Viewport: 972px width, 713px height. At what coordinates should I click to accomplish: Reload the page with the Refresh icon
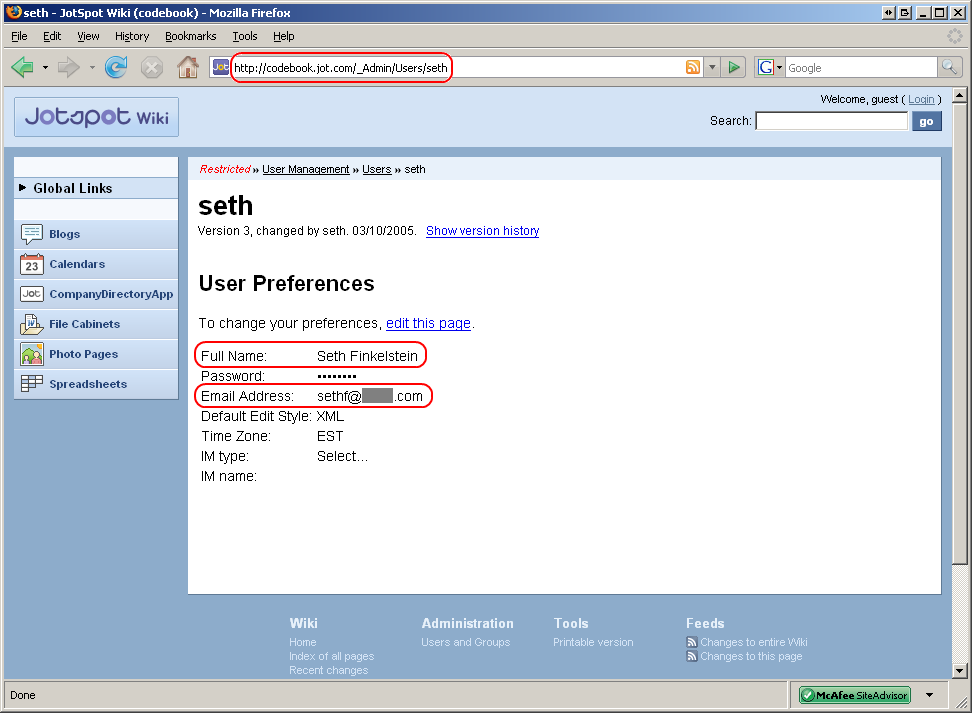116,67
